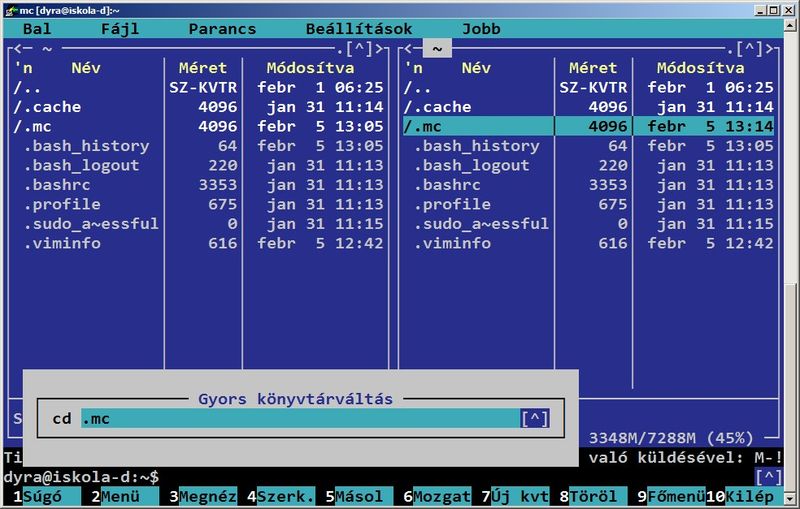
Task: Select .bashrc in left panel
Action: (x=199, y=184)
